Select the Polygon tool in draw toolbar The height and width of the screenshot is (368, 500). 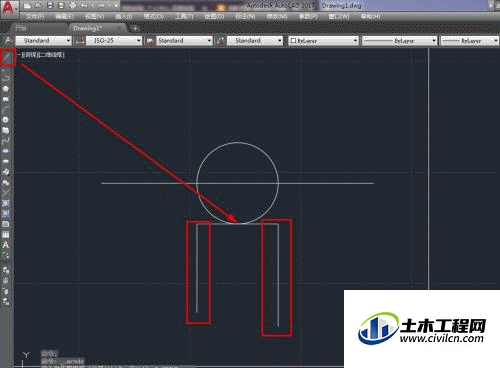pyautogui.click(x=6, y=88)
